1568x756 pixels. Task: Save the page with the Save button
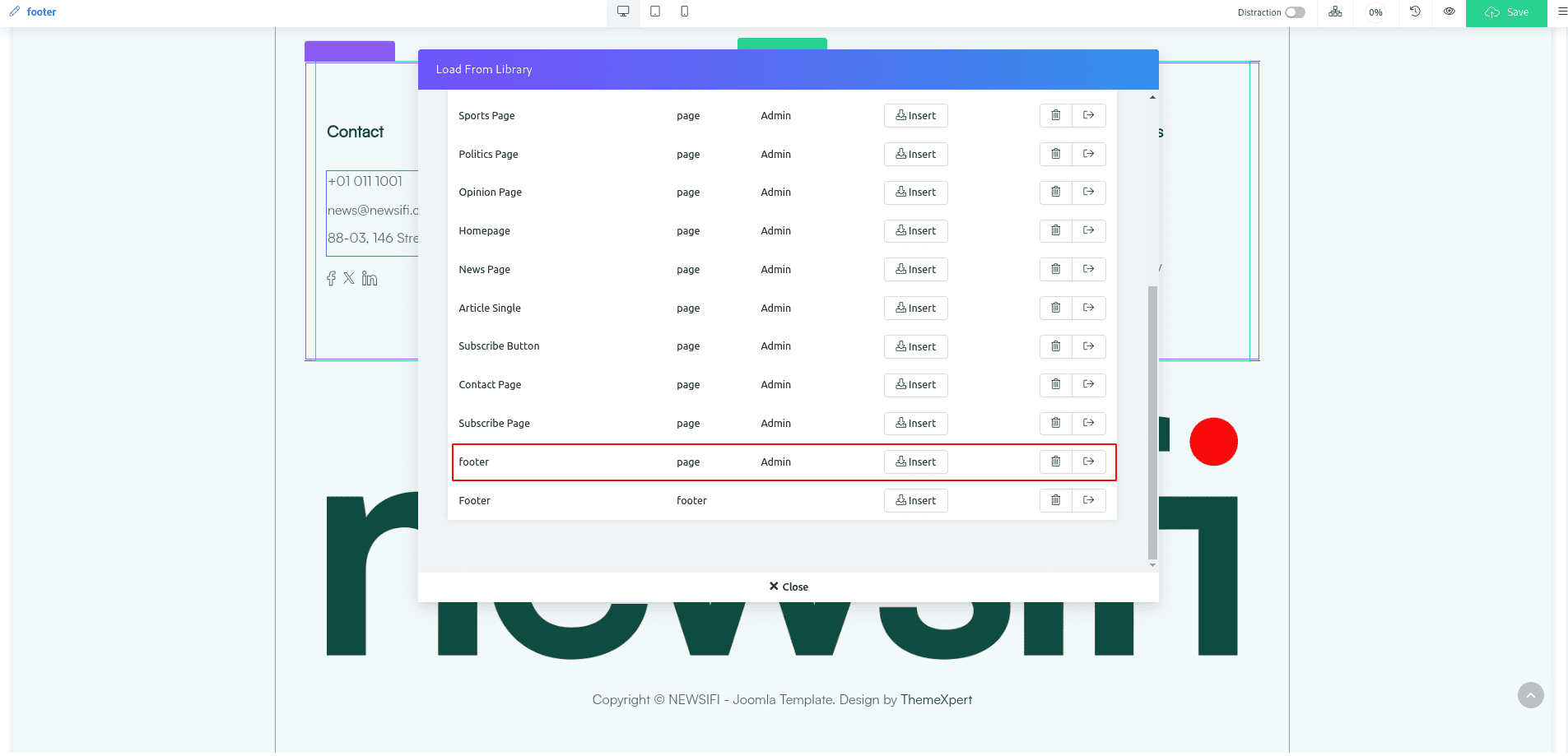[1506, 12]
